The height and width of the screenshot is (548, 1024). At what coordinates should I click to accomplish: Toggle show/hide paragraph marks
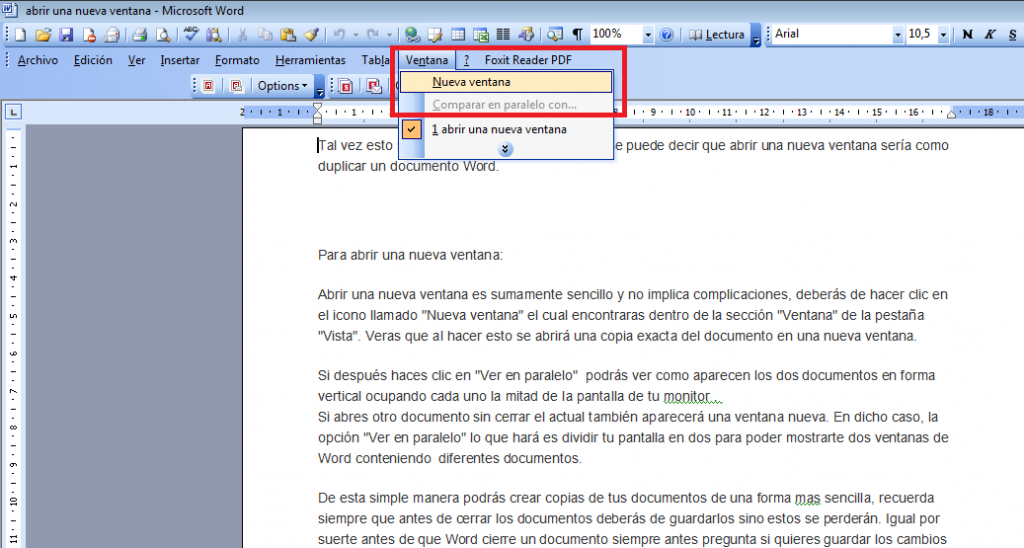click(x=577, y=35)
